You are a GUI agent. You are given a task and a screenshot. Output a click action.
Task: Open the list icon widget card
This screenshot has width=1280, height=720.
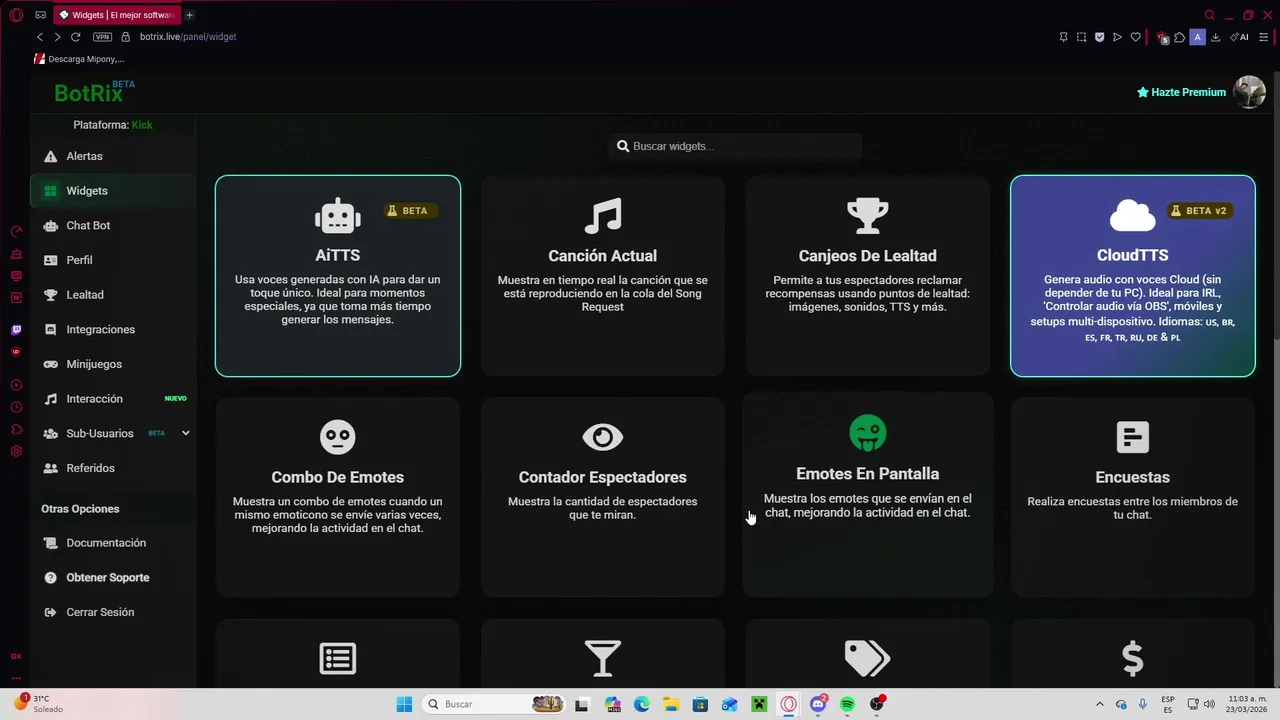[x=338, y=653]
